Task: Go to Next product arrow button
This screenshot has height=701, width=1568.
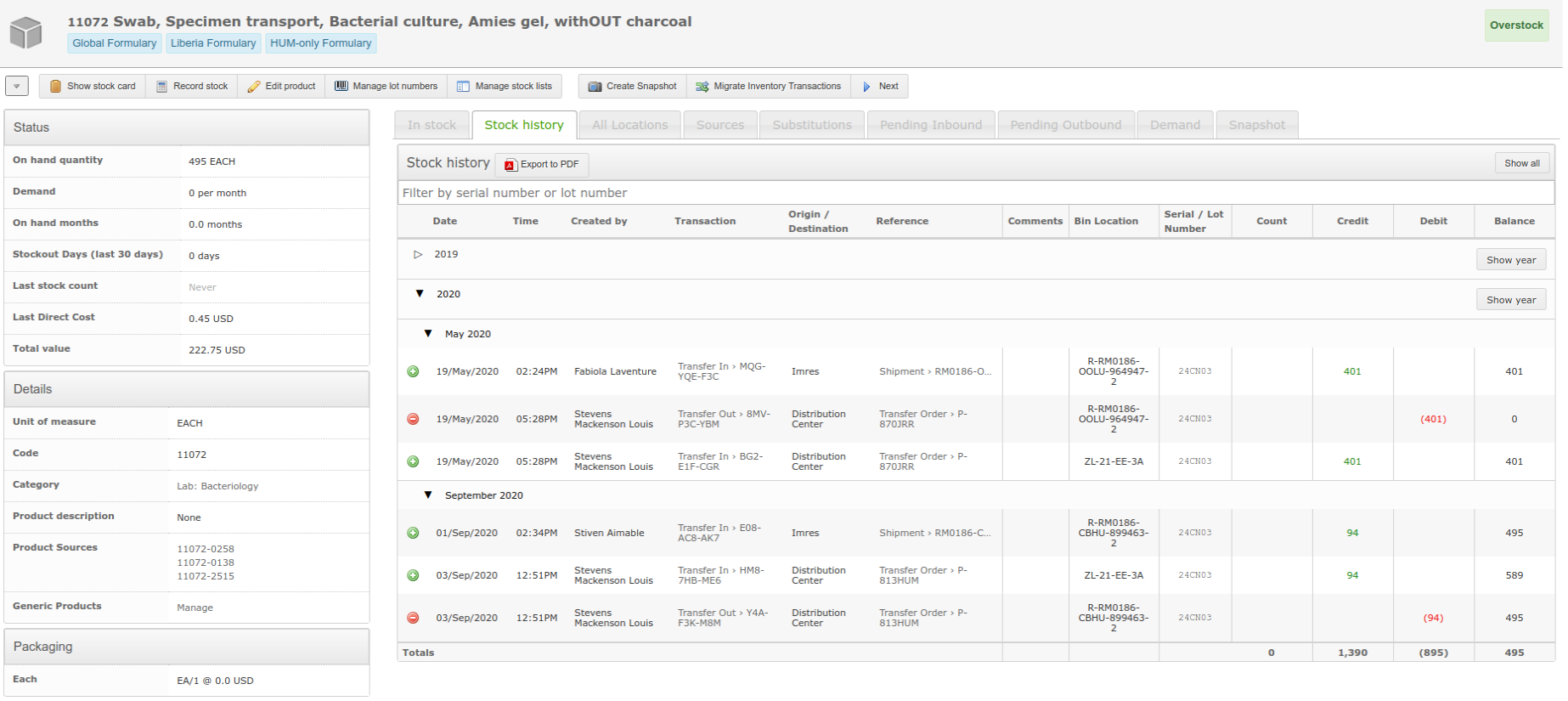Action: click(x=880, y=86)
